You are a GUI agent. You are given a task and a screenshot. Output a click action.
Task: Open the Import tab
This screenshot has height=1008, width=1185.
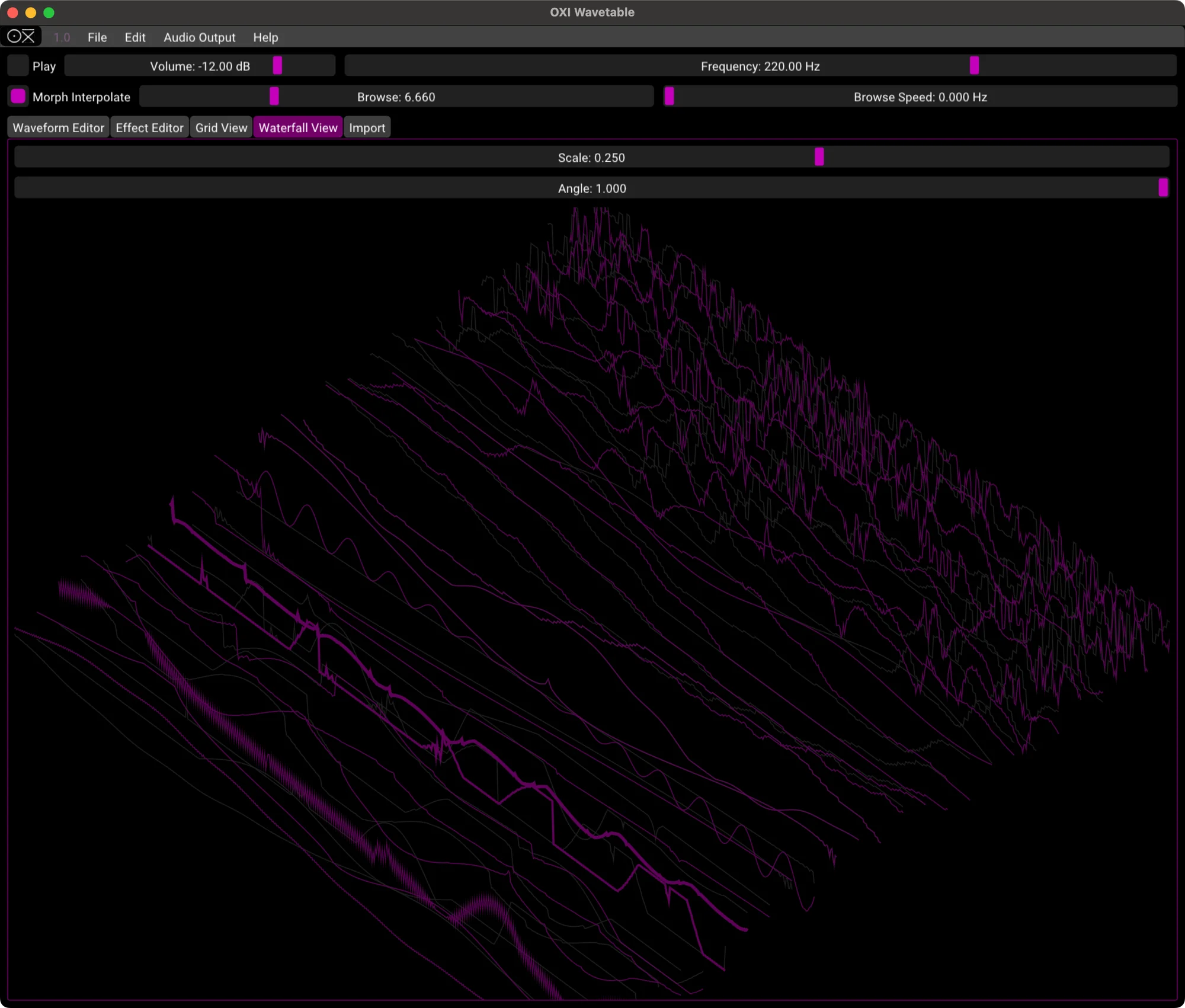pos(367,127)
